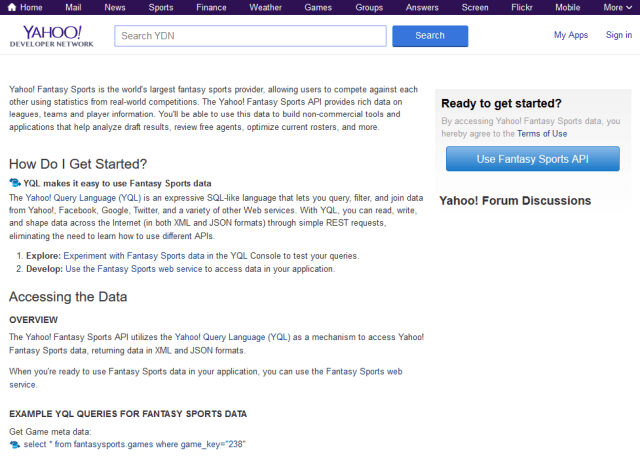Click the blue Search button
This screenshot has height=459, width=640.
click(430, 36)
